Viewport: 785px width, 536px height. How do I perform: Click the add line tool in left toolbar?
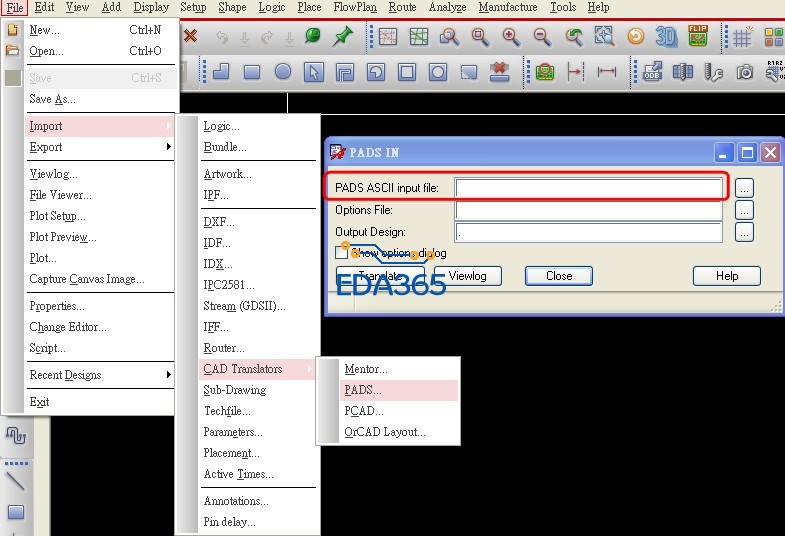coord(15,481)
